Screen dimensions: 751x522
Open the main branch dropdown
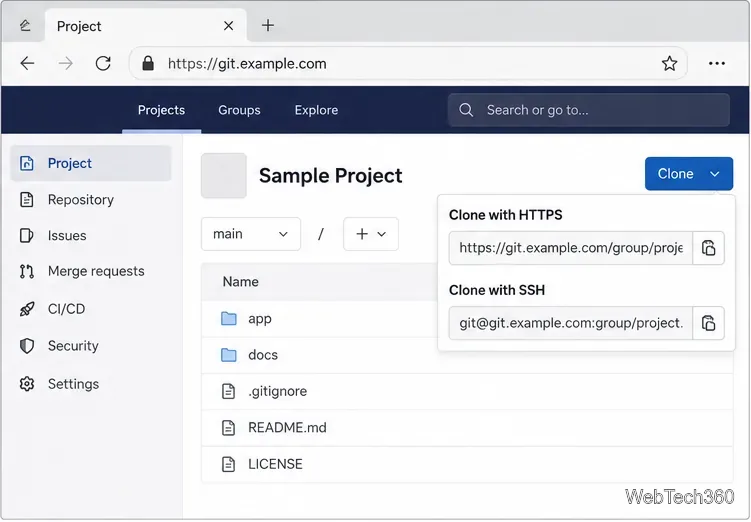click(x=251, y=234)
